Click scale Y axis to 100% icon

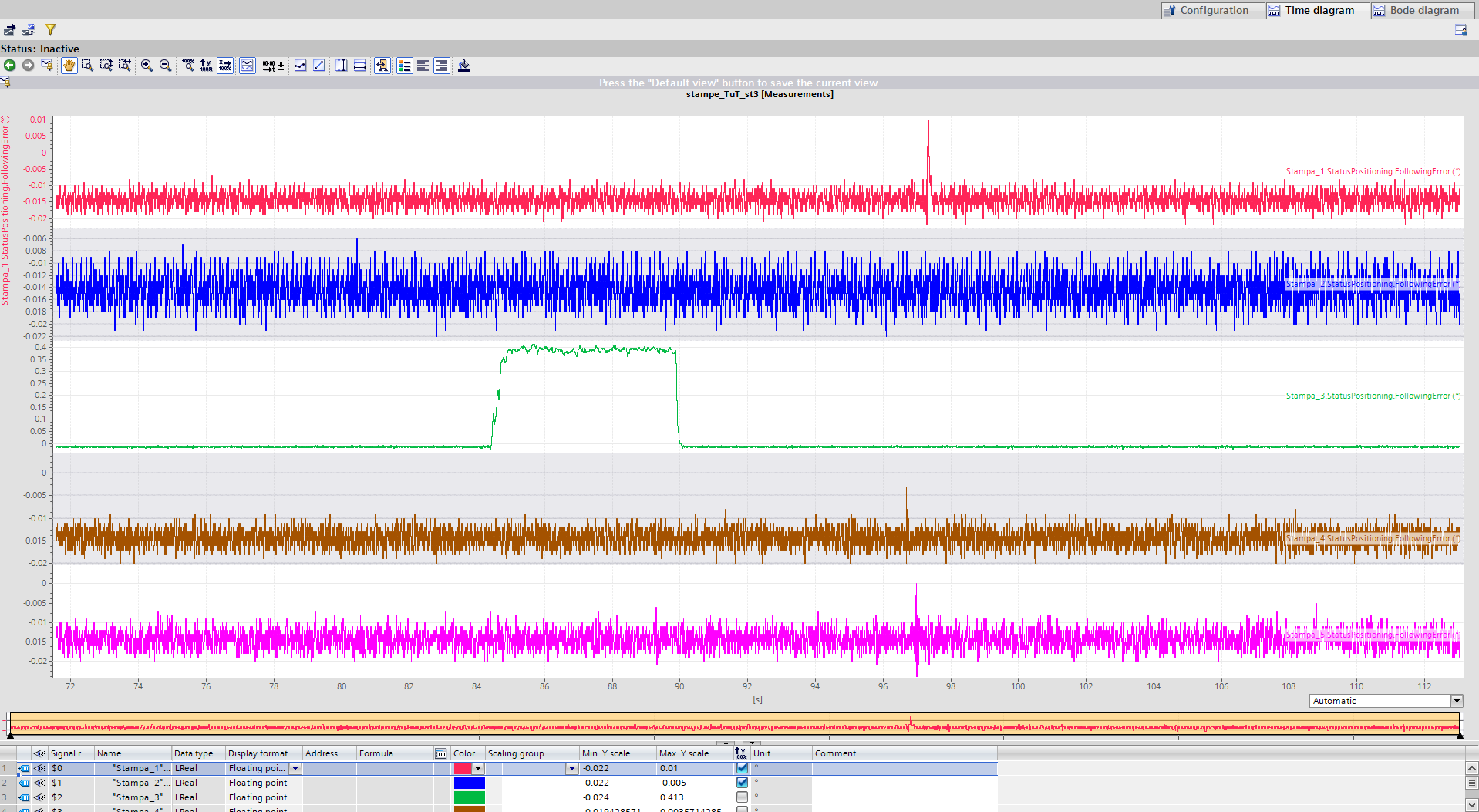point(206,66)
